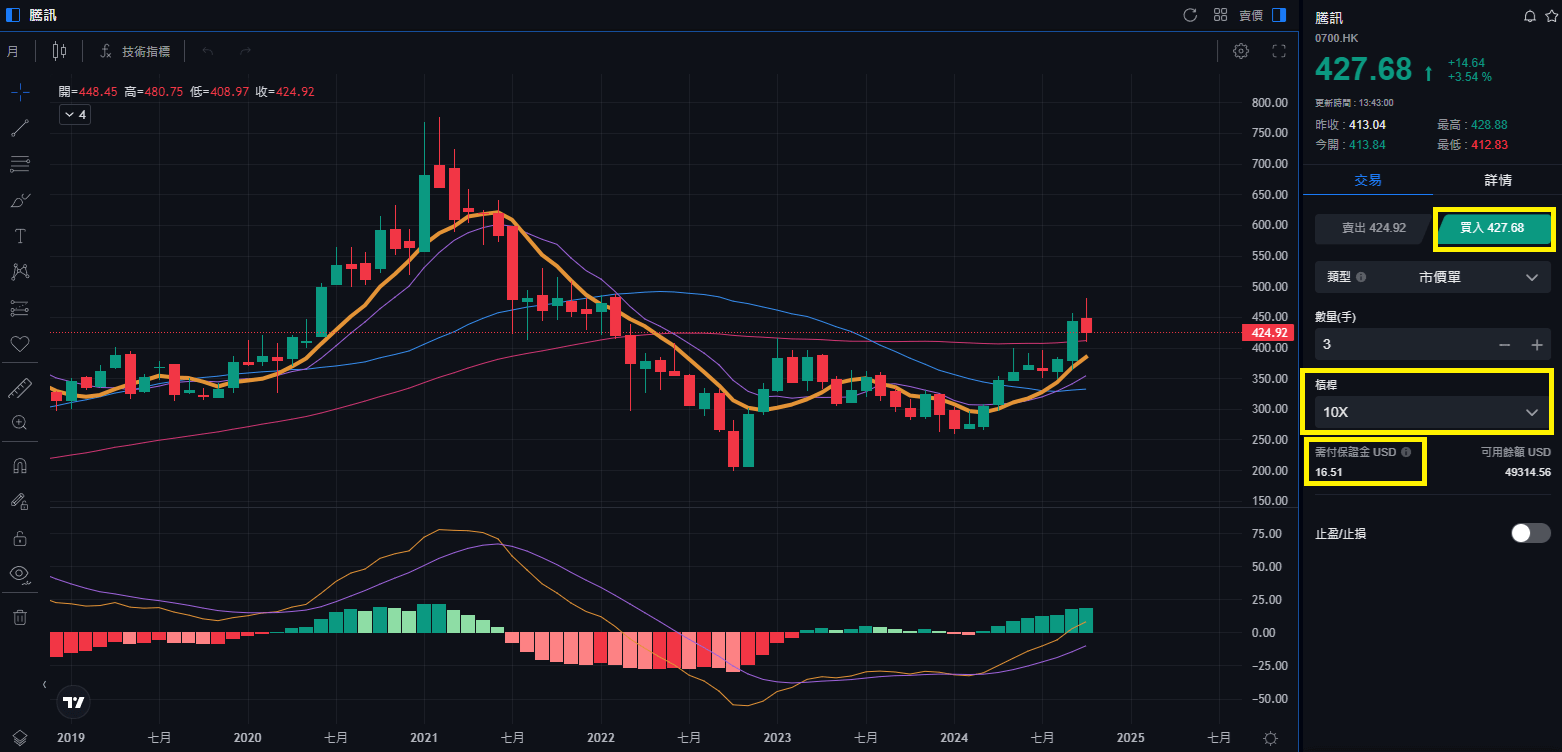Click the 0700.HK ticker code

pos(1337,38)
